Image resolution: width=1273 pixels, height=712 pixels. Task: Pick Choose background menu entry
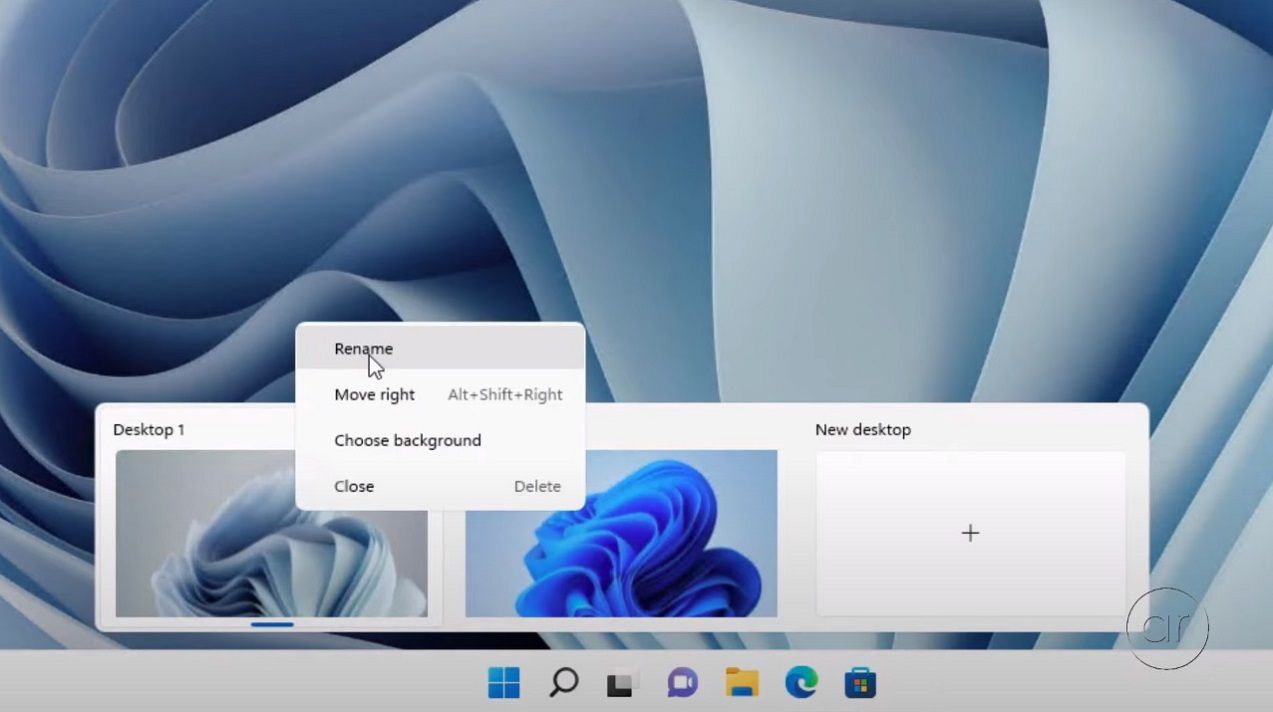coord(440,440)
